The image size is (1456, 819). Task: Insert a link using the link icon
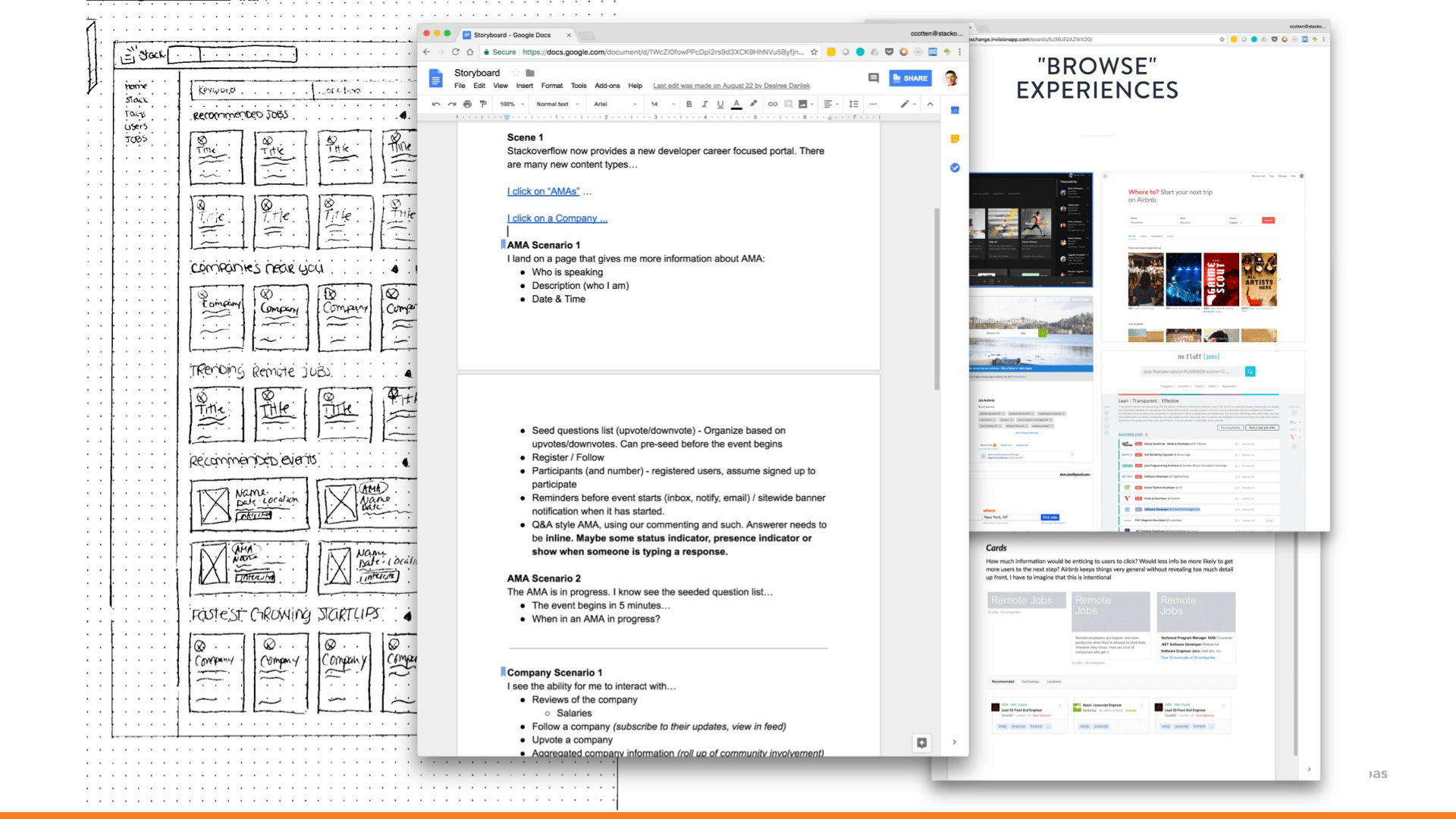[x=772, y=104]
